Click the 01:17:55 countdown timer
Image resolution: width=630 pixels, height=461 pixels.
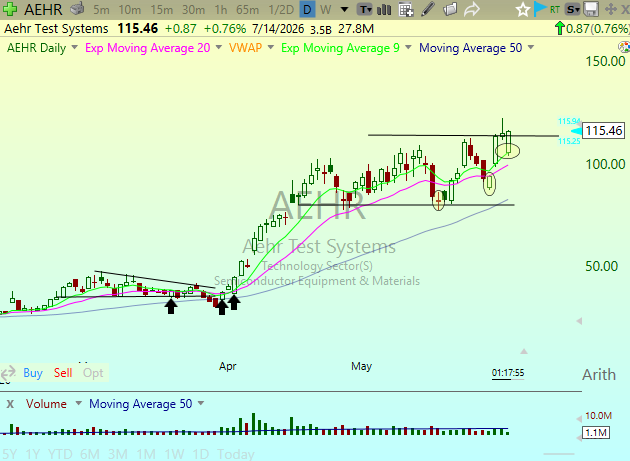click(508, 373)
